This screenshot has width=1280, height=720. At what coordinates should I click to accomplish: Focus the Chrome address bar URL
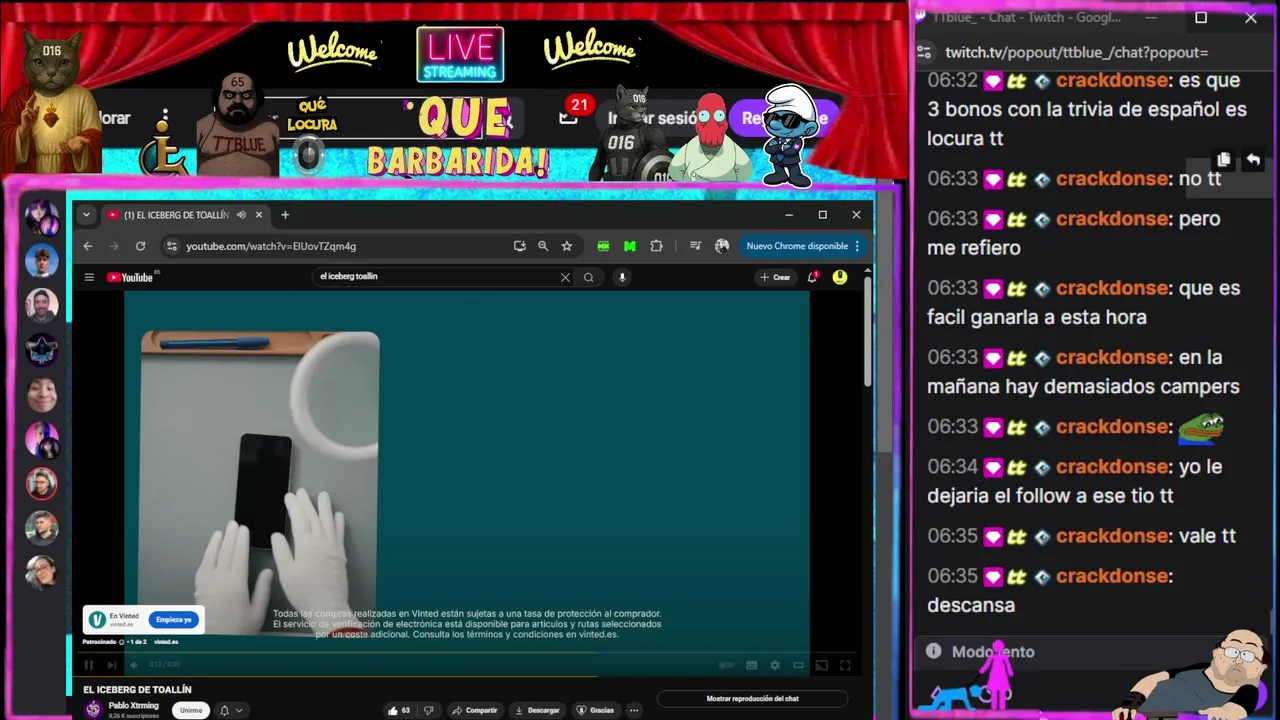tap(271, 246)
